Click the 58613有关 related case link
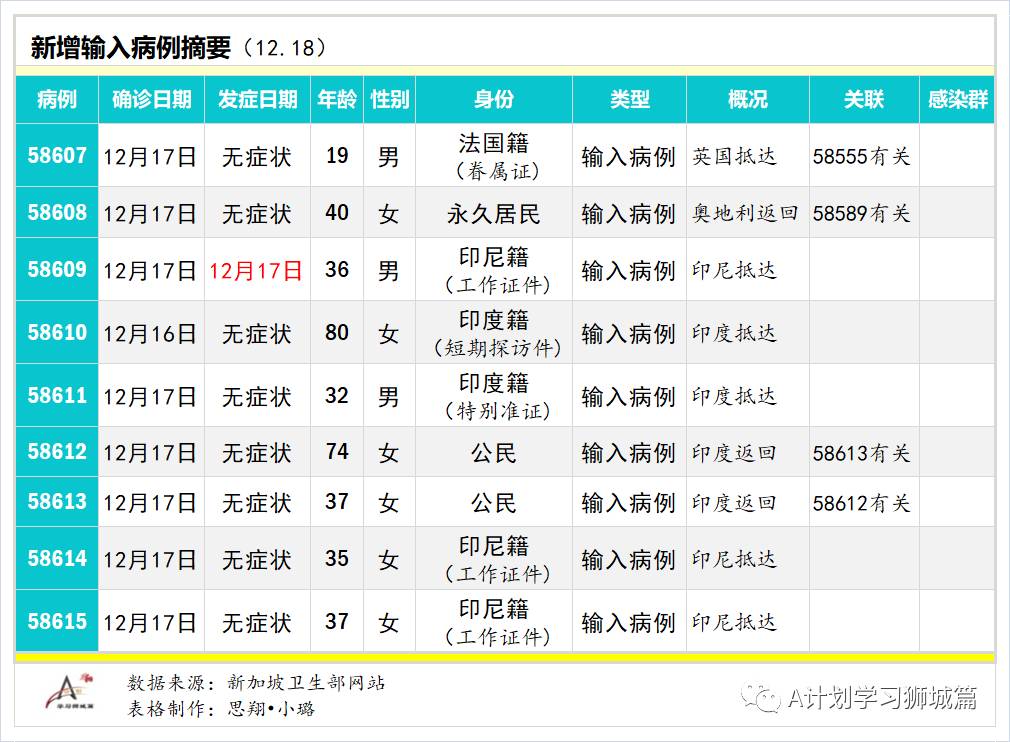The height and width of the screenshot is (742, 1010). pos(863,452)
